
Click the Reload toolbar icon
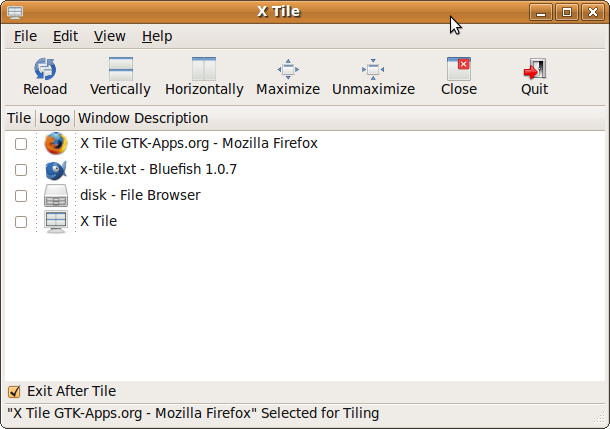pos(45,69)
